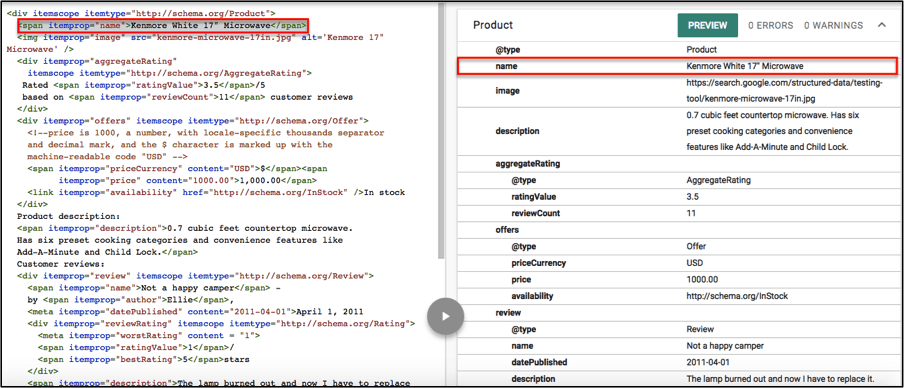This screenshot has height=388, width=904.
Task: Select the review row in results
Action: pyautogui.click(x=677, y=312)
